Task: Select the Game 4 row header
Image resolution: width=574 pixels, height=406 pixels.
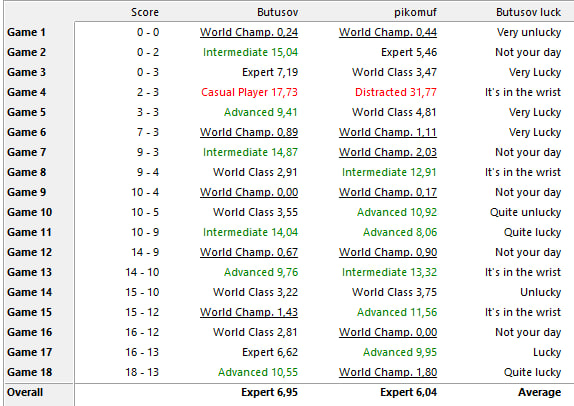Action: tap(26, 92)
